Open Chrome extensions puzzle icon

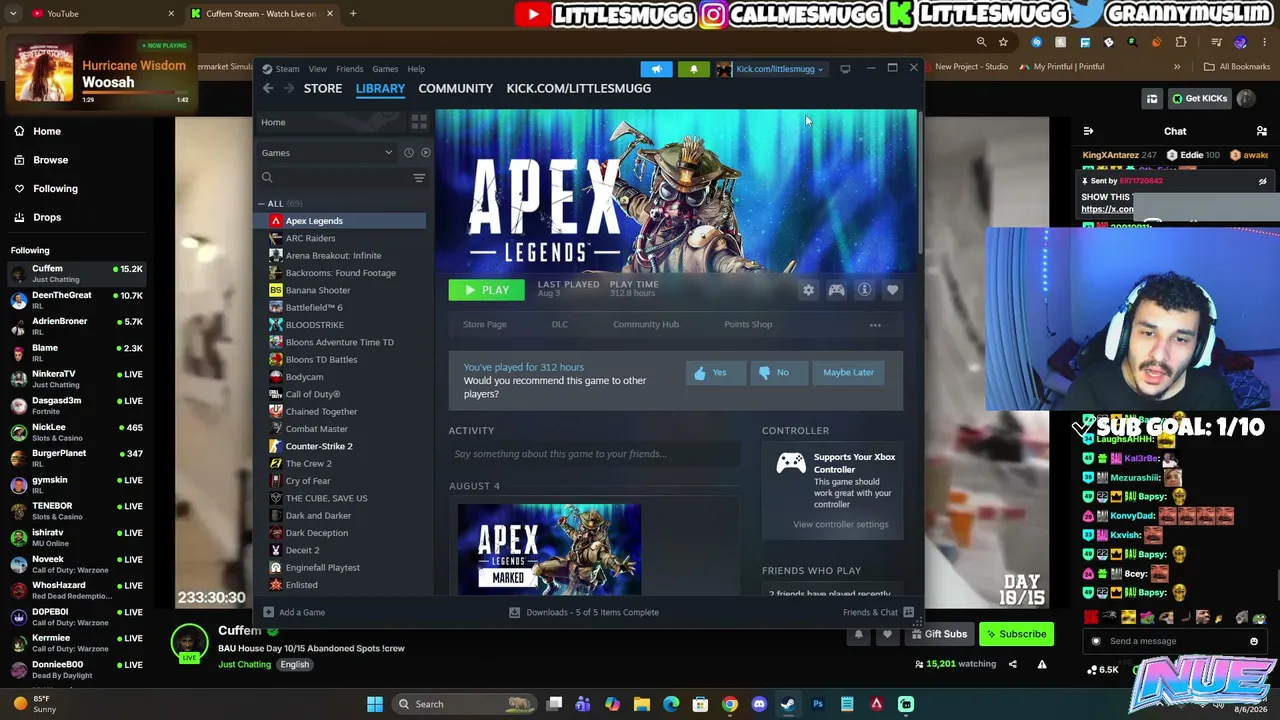point(1181,42)
